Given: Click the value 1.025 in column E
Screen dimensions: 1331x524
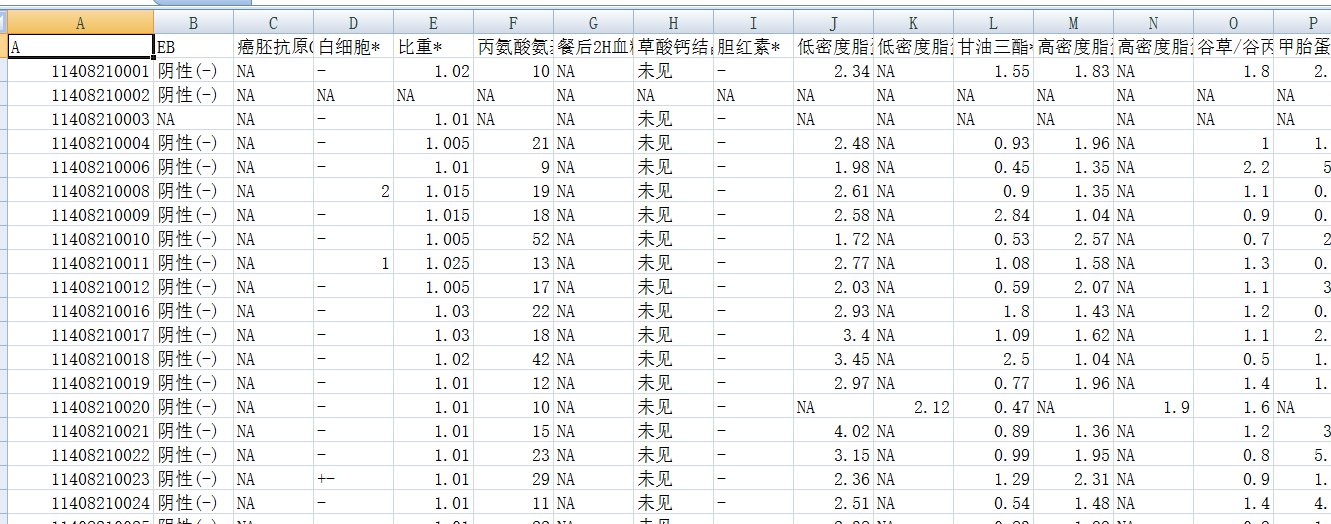Looking at the screenshot, I should [x=433, y=263].
